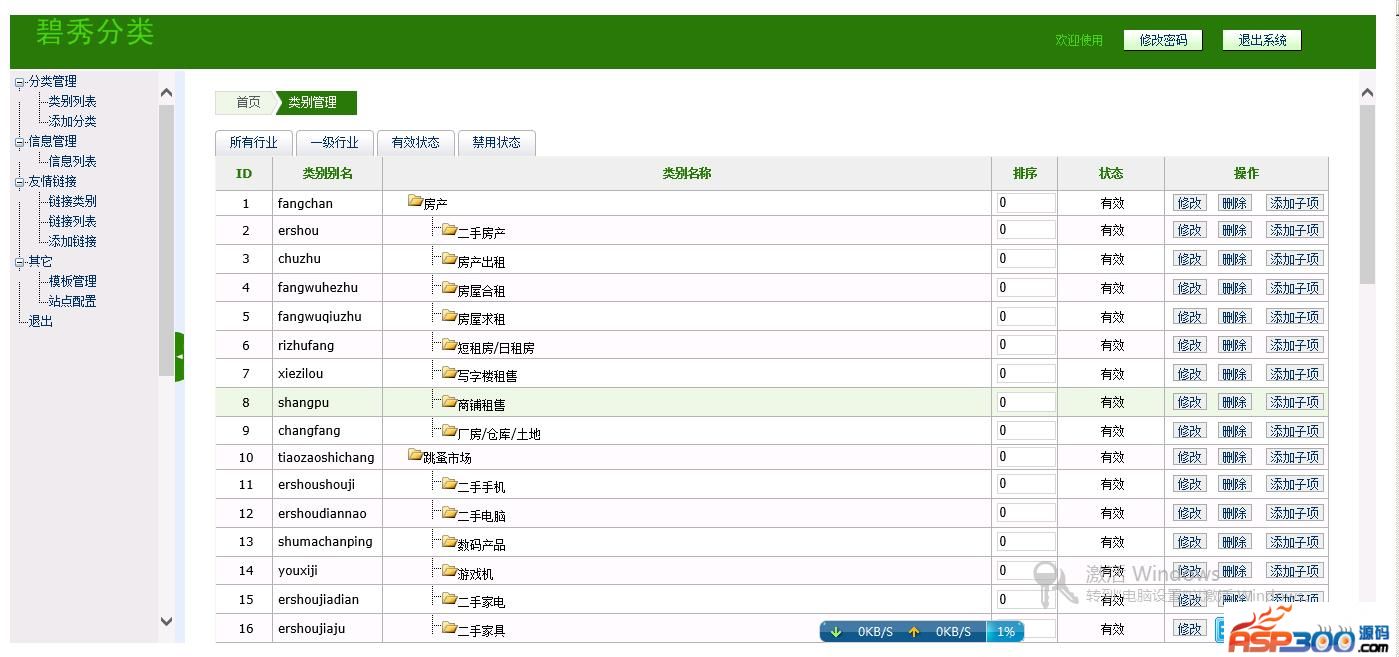Click the folder icon beside 二手家电
The height and width of the screenshot is (657, 1399).
[449, 599]
